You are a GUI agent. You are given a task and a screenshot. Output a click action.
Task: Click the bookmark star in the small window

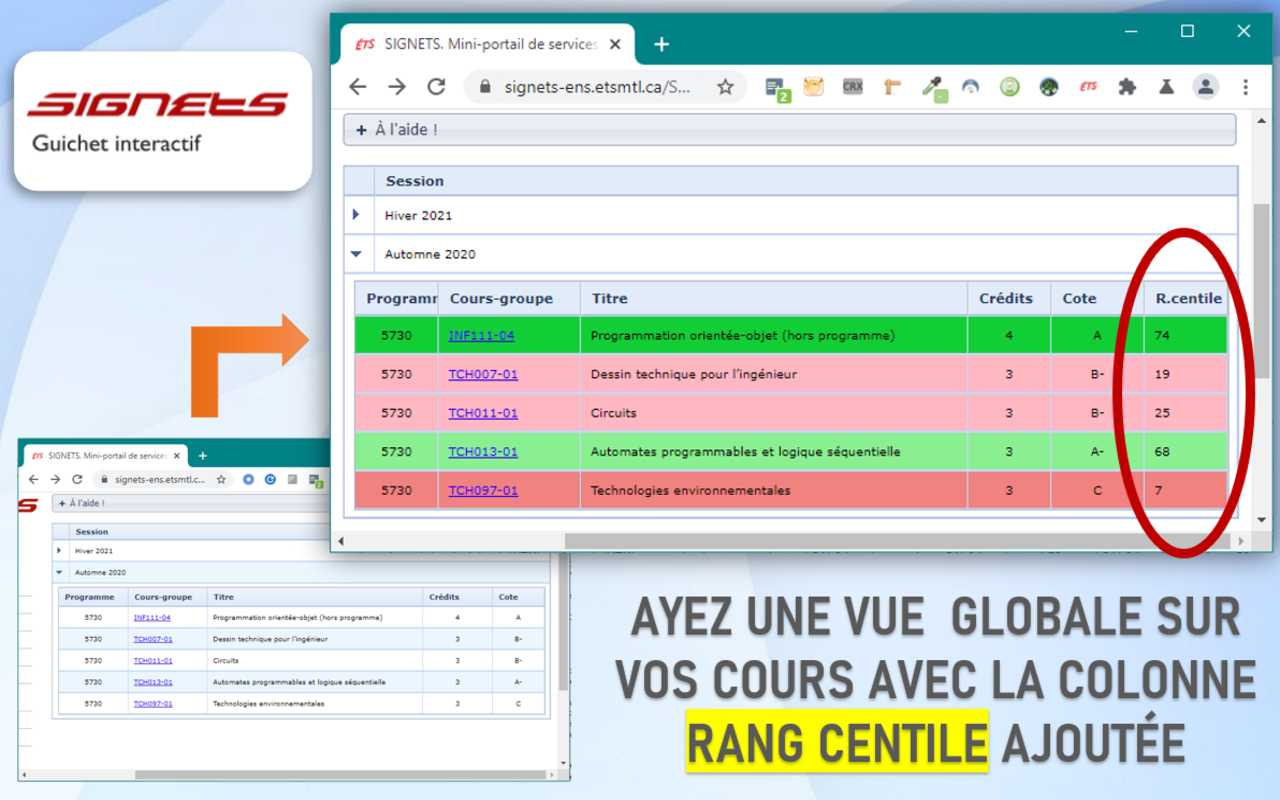tap(221, 480)
